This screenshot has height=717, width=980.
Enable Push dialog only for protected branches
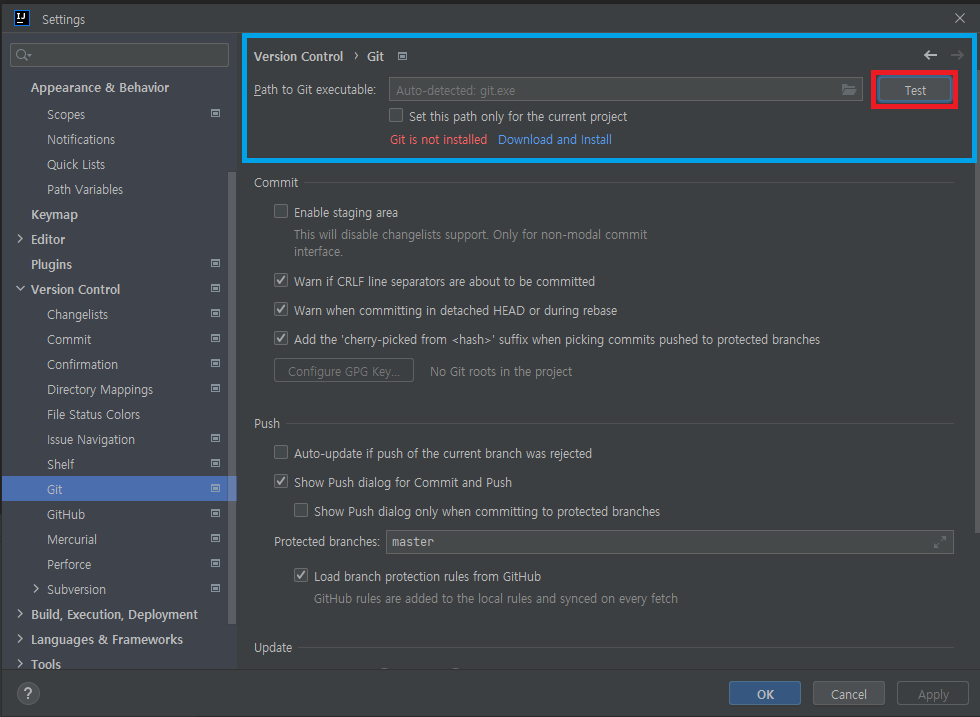point(301,511)
